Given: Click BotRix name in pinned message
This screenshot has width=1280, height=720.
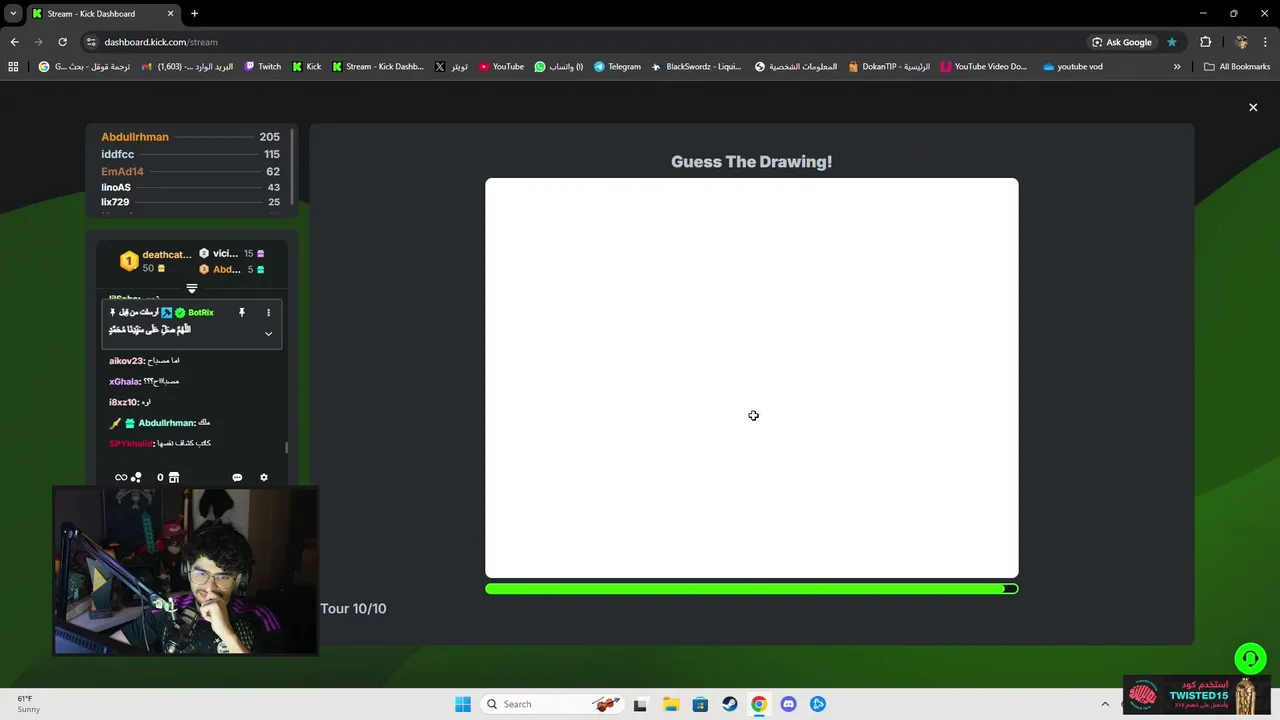Looking at the screenshot, I should point(200,313).
